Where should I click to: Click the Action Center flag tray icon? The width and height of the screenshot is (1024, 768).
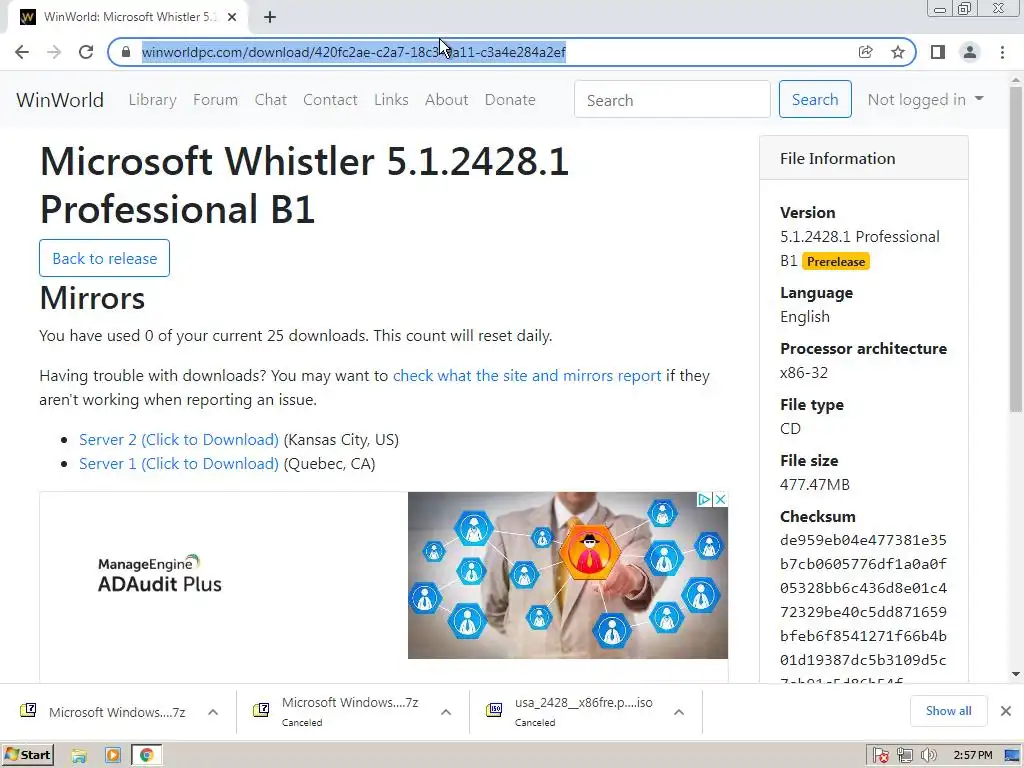880,756
